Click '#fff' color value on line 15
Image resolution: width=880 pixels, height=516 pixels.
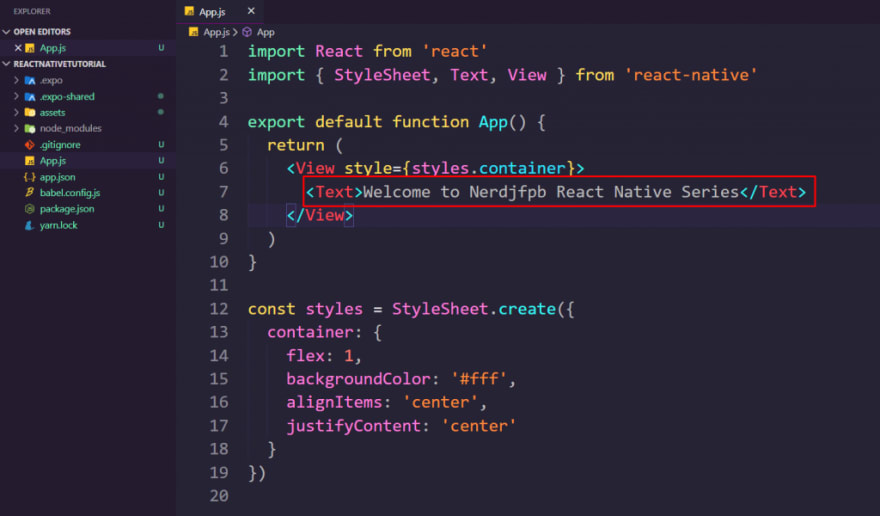(x=479, y=379)
